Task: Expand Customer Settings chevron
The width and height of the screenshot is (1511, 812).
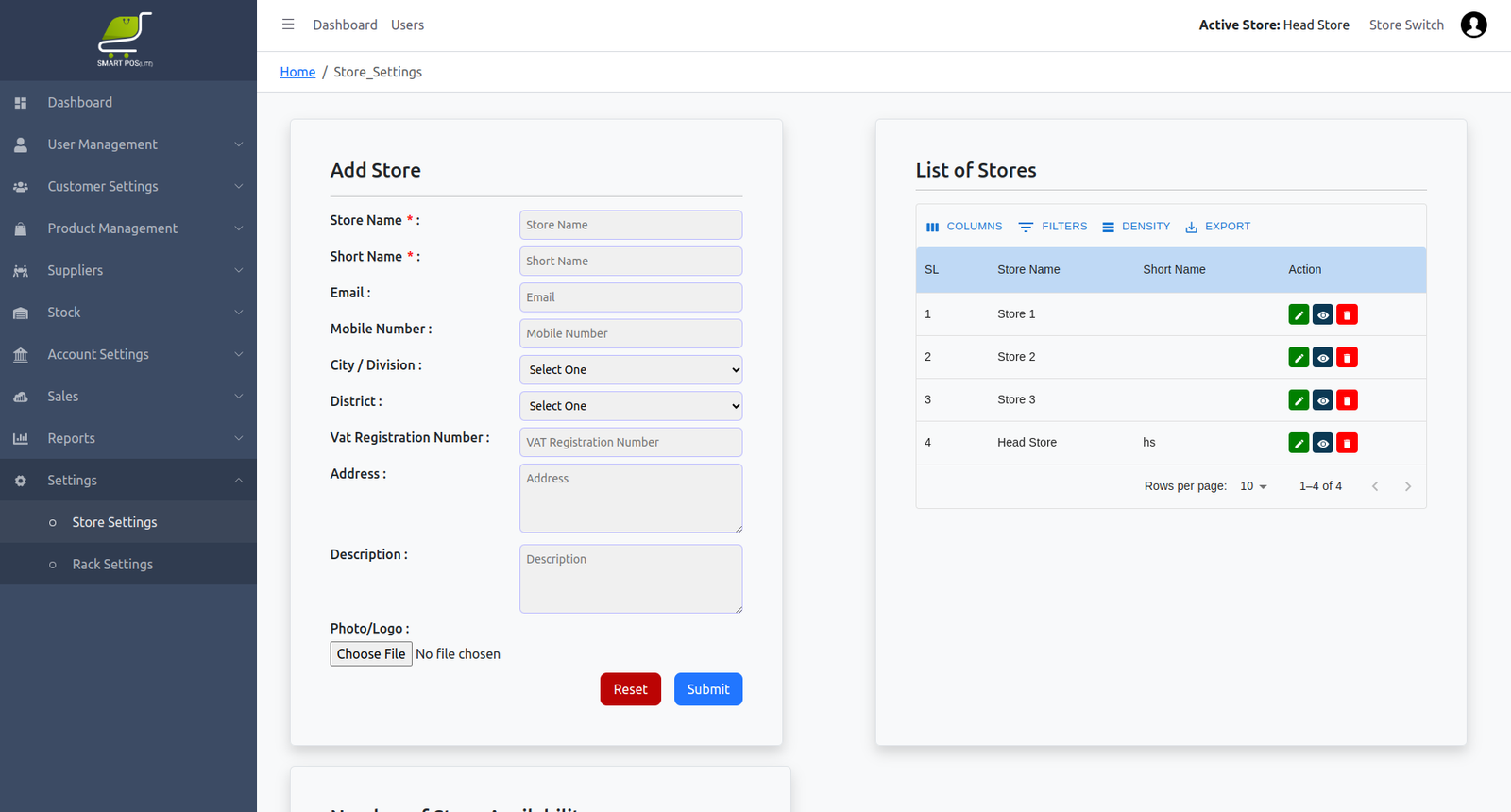Action: pos(239,187)
